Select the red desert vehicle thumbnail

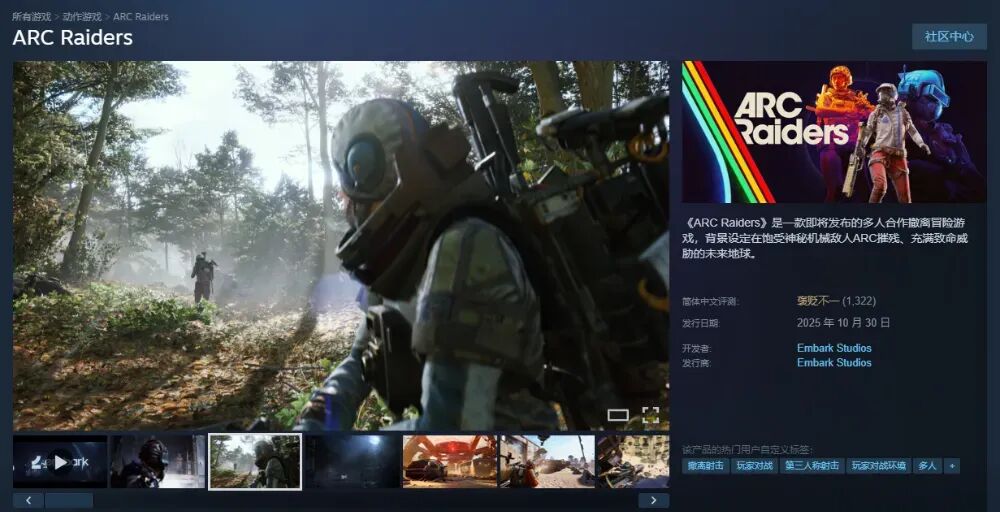coord(449,462)
